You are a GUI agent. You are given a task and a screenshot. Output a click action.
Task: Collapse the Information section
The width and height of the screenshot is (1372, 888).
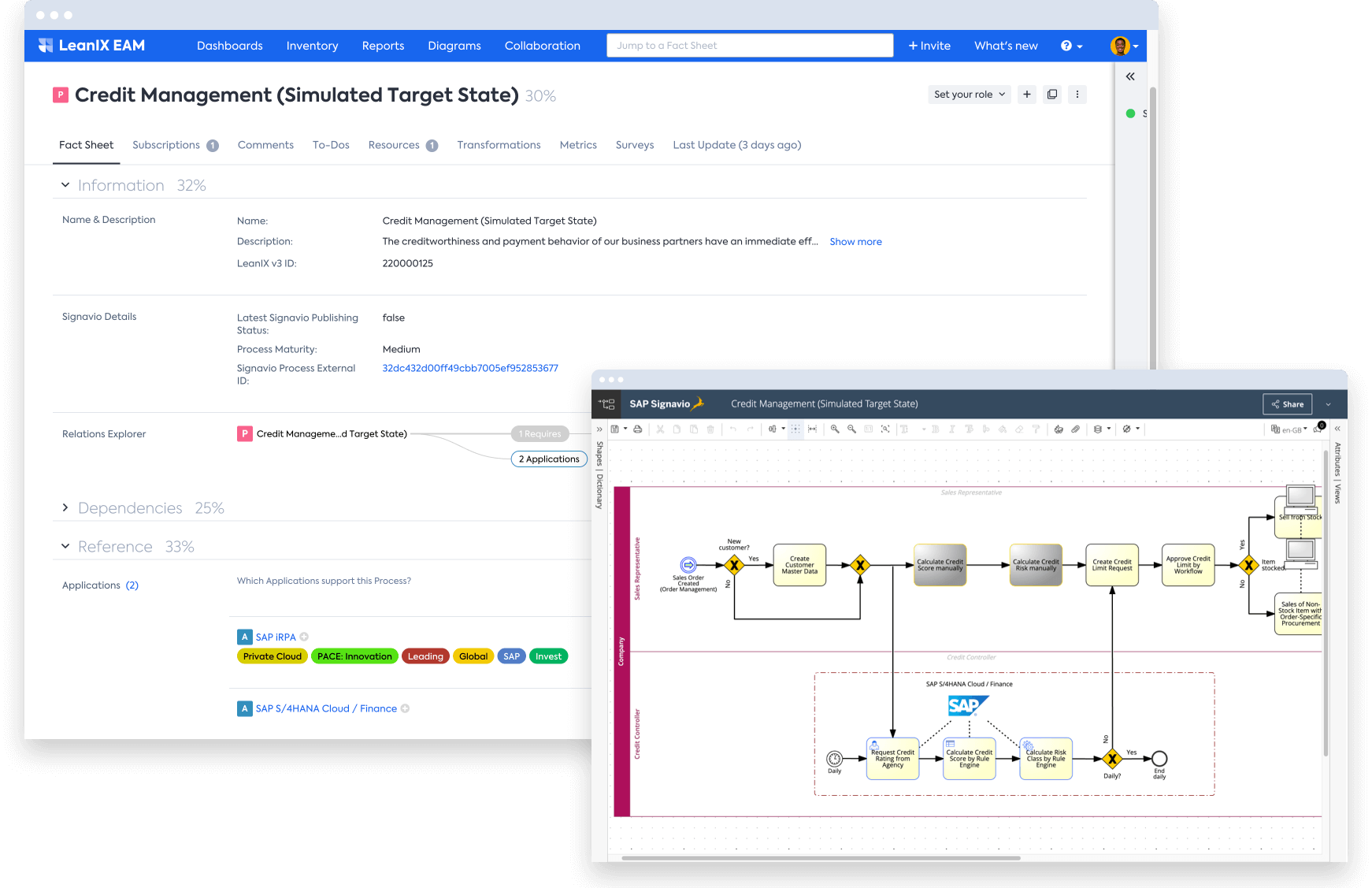[65, 185]
